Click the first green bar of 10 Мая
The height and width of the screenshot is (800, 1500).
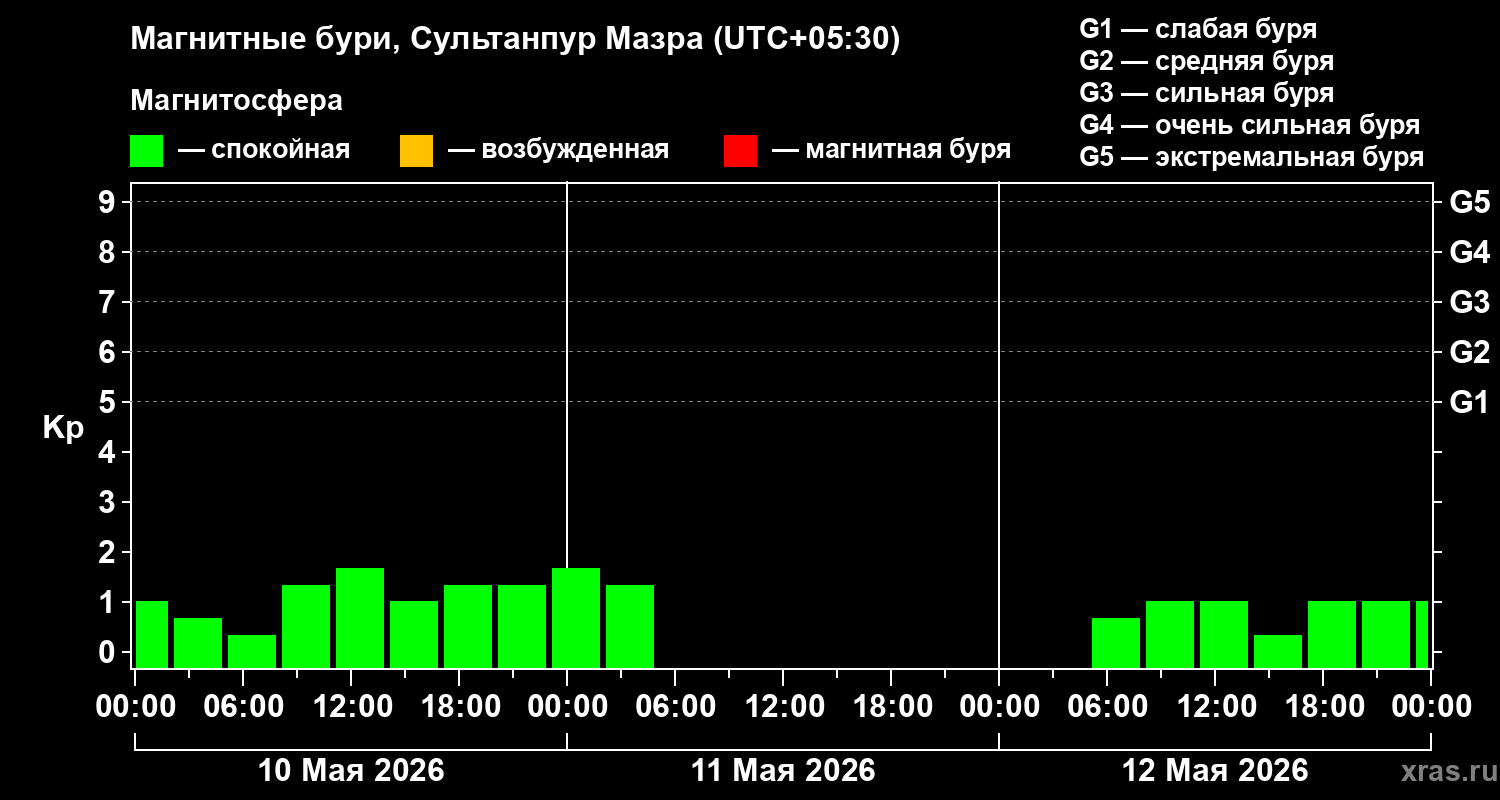152,634
